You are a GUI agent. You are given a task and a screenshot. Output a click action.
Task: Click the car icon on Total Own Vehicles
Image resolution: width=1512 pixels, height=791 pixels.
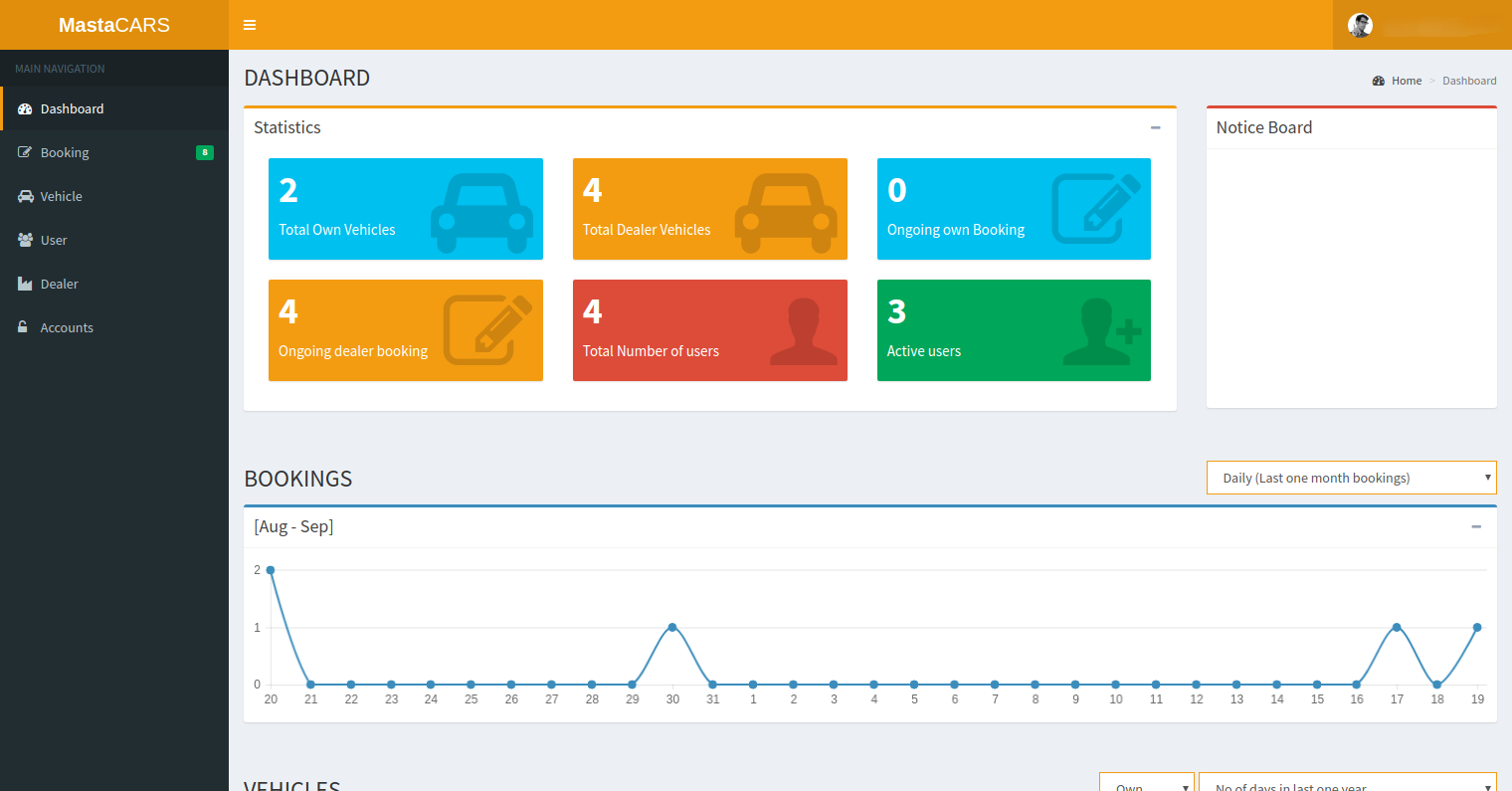(481, 213)
